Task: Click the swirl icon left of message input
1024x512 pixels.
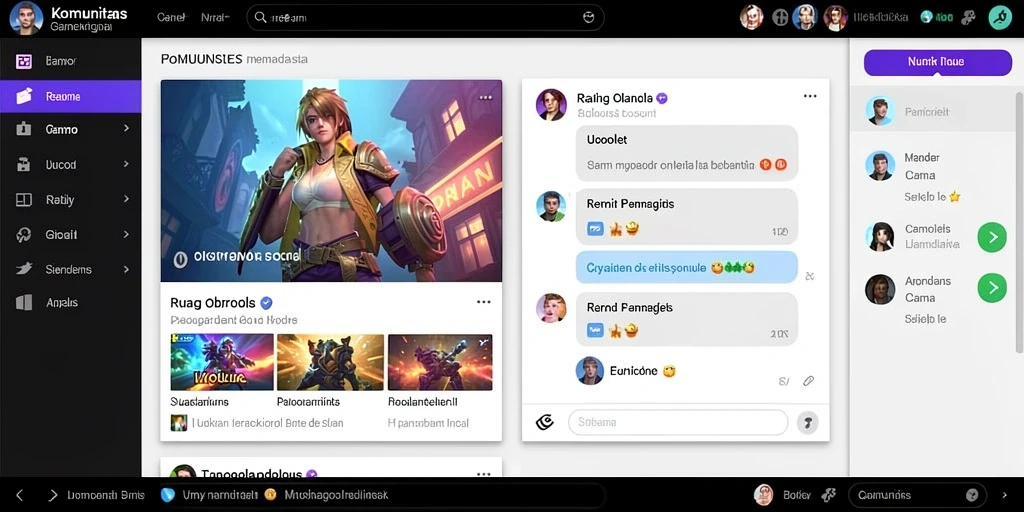Action: (545, 423)
